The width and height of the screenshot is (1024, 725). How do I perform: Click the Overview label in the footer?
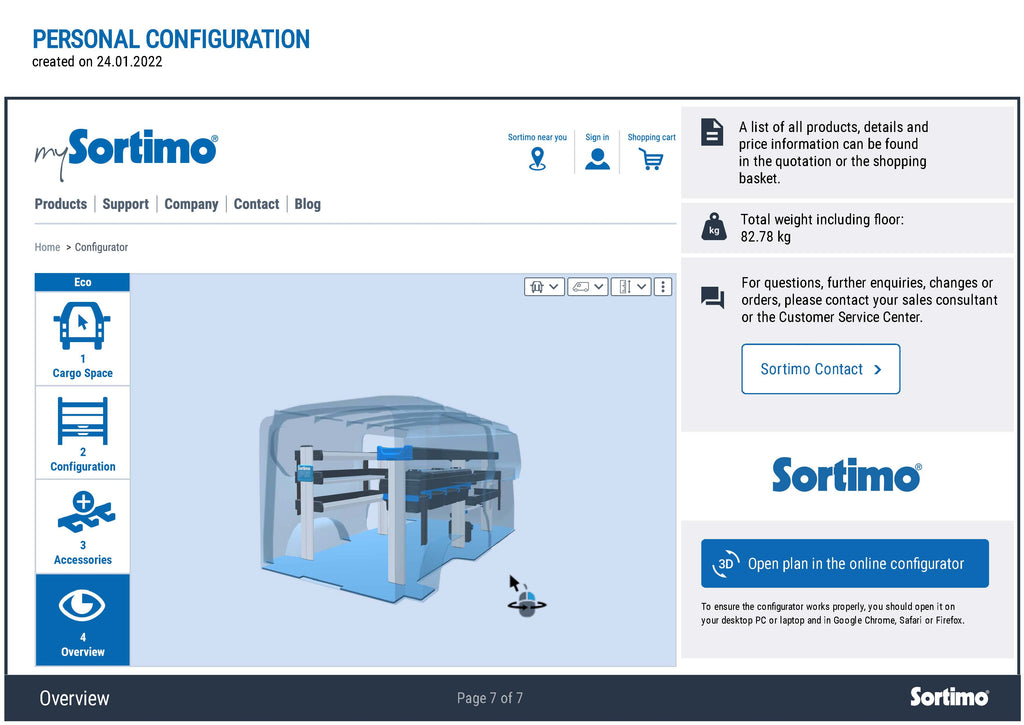coord(74,698)
